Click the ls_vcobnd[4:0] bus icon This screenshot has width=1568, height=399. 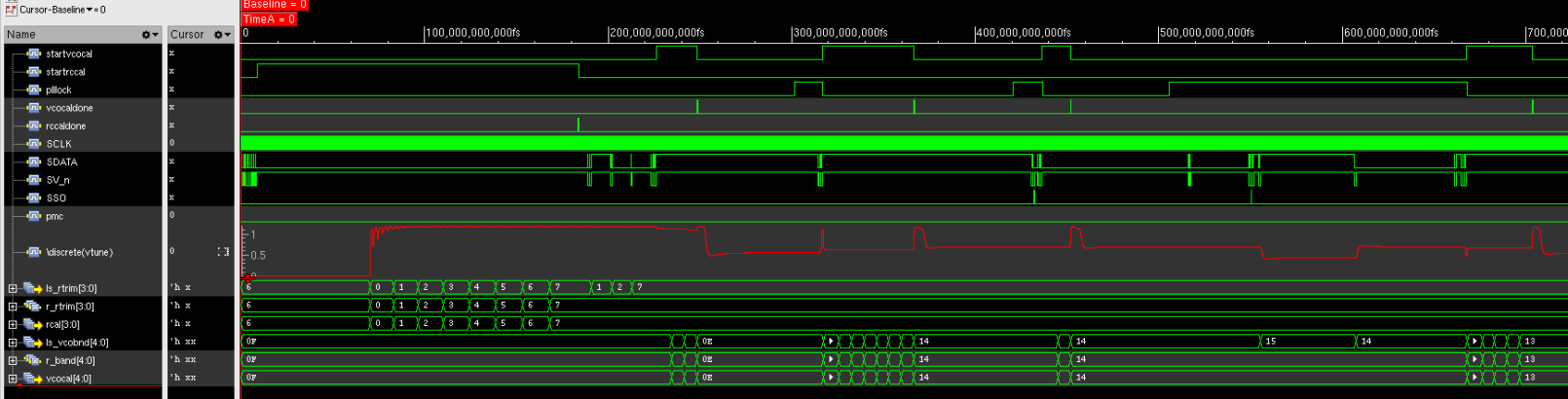[x=32, y=342]
